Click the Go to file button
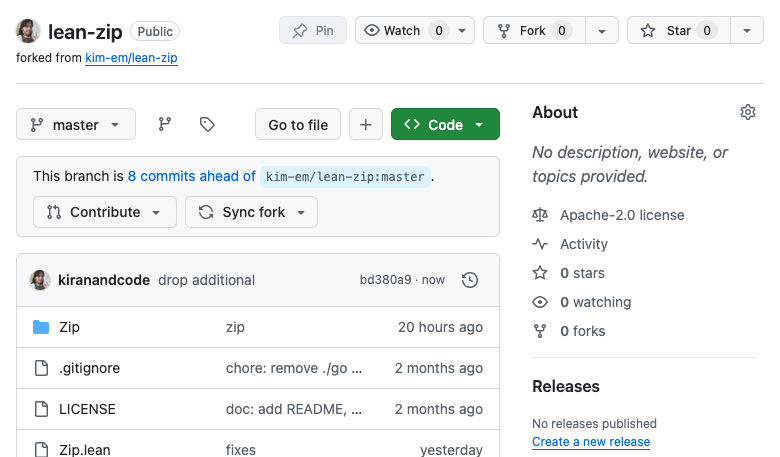The width and height of the screenshot is (780, 457). click(x=298, y=125)
